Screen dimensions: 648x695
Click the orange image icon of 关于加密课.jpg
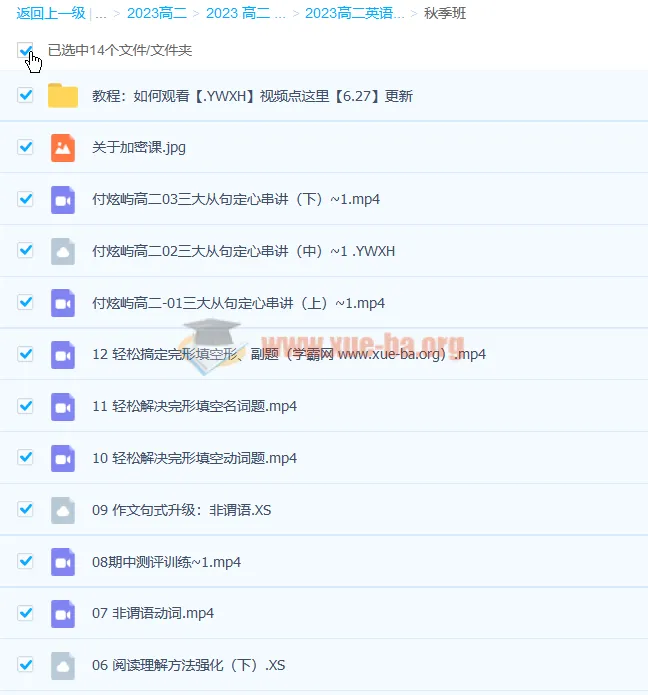click(63, 147)
